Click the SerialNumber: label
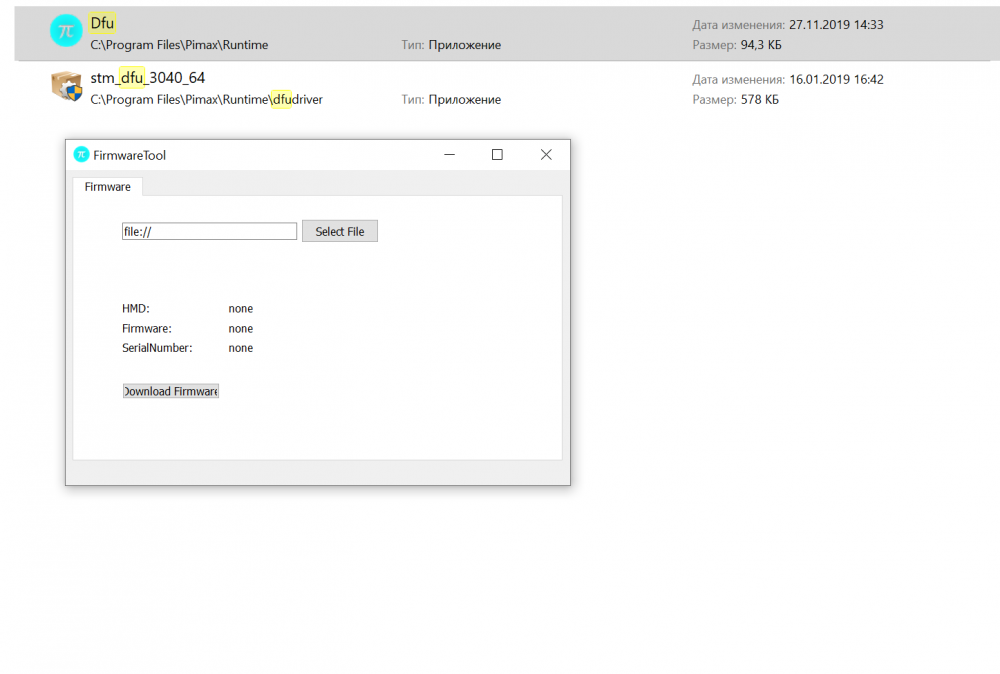This screenshot has height=674, width=1000. tap(157, 348)
